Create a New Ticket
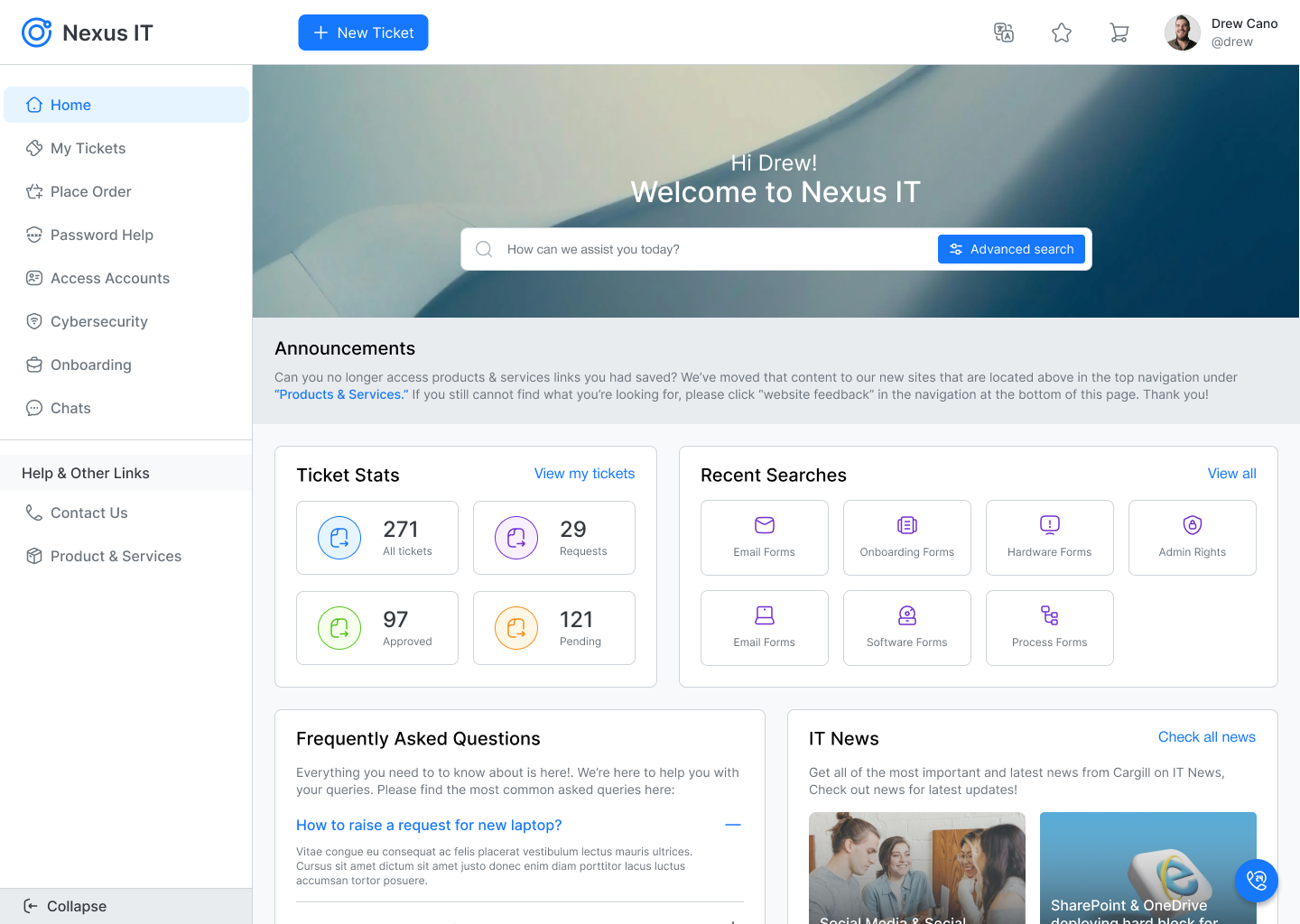Screen dimensions: 1300x924 click(x=363, y=32)
